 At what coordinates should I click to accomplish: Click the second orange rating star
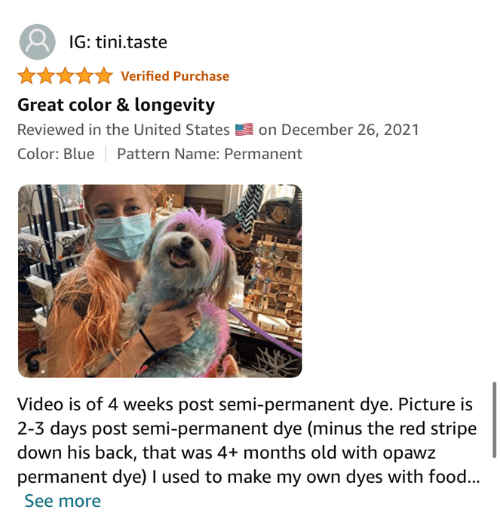pos(46,76)
